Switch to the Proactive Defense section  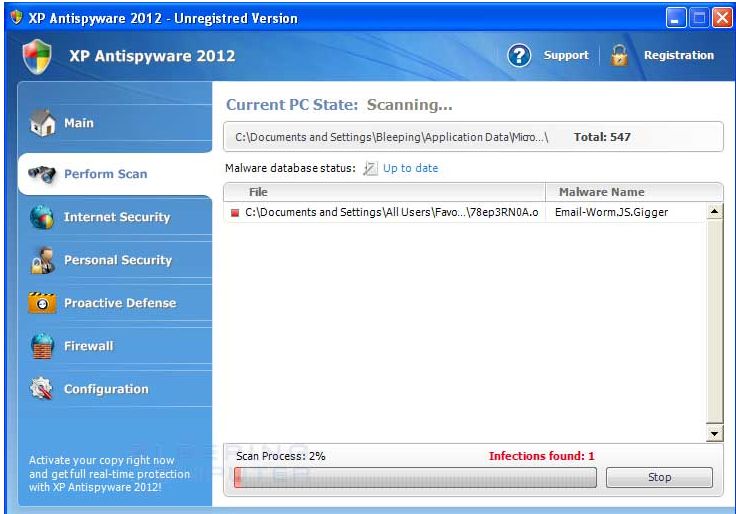[115, 303]
